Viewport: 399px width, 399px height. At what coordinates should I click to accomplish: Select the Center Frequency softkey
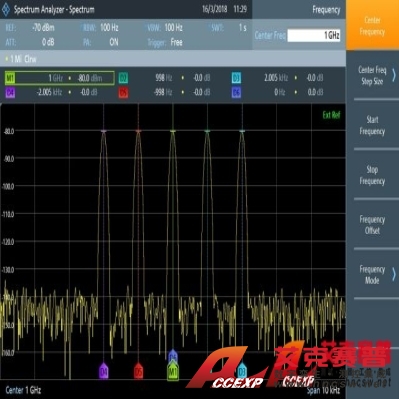373,25
